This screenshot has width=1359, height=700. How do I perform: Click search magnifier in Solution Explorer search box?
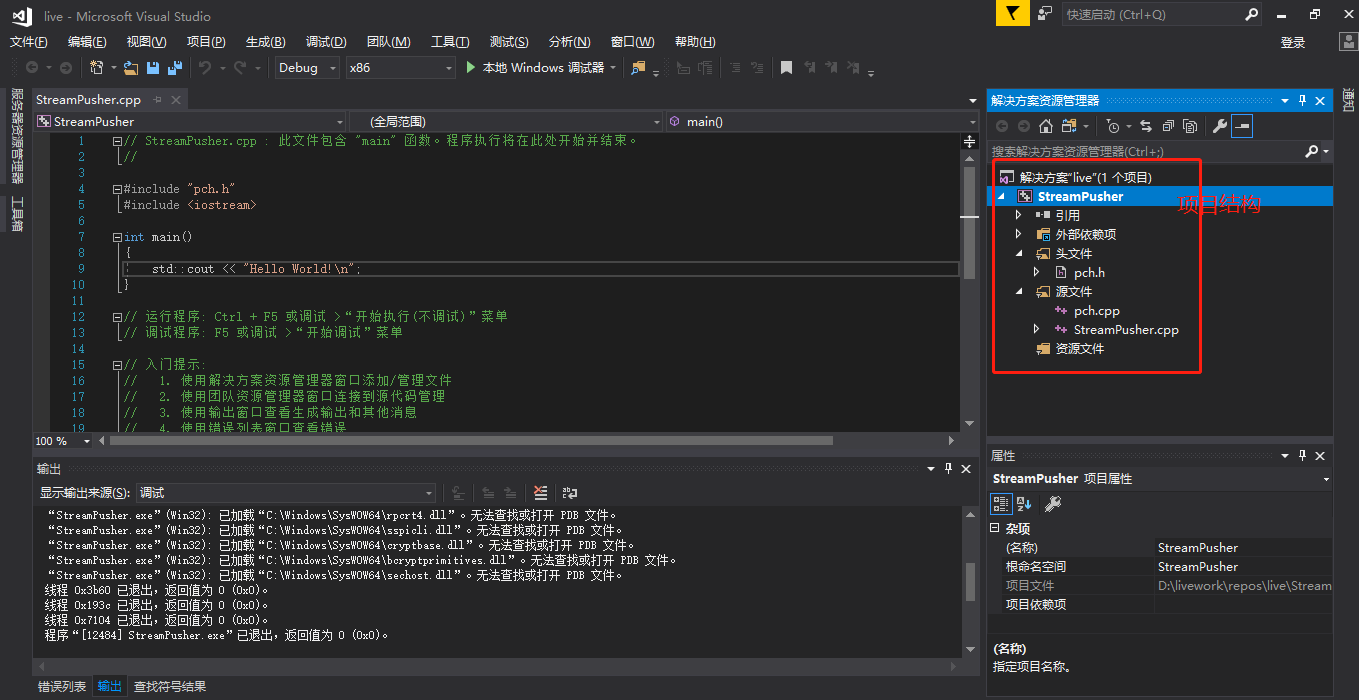coord(1312,151)
